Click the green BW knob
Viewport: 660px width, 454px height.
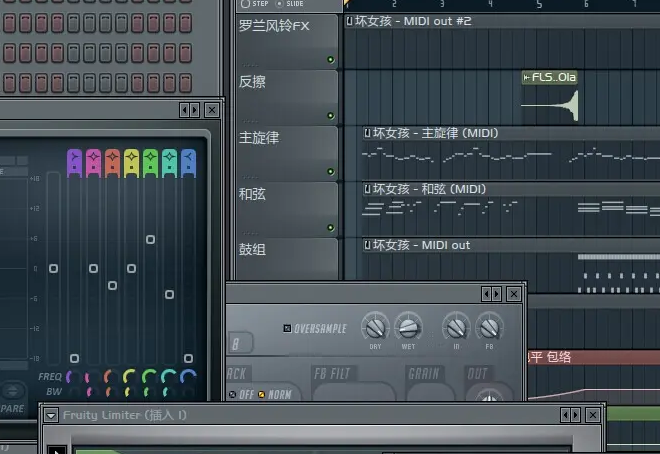[x=148, y=392]
